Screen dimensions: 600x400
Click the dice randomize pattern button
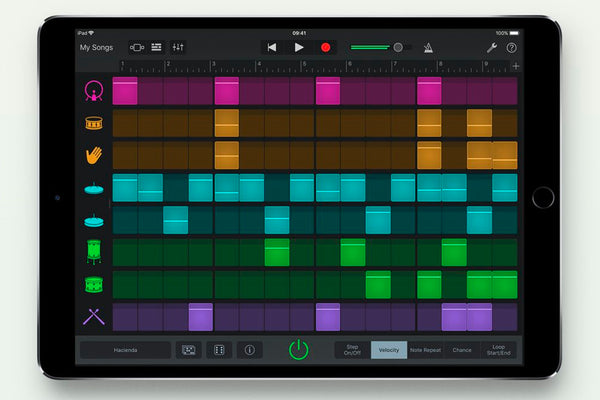click(218, 350)
